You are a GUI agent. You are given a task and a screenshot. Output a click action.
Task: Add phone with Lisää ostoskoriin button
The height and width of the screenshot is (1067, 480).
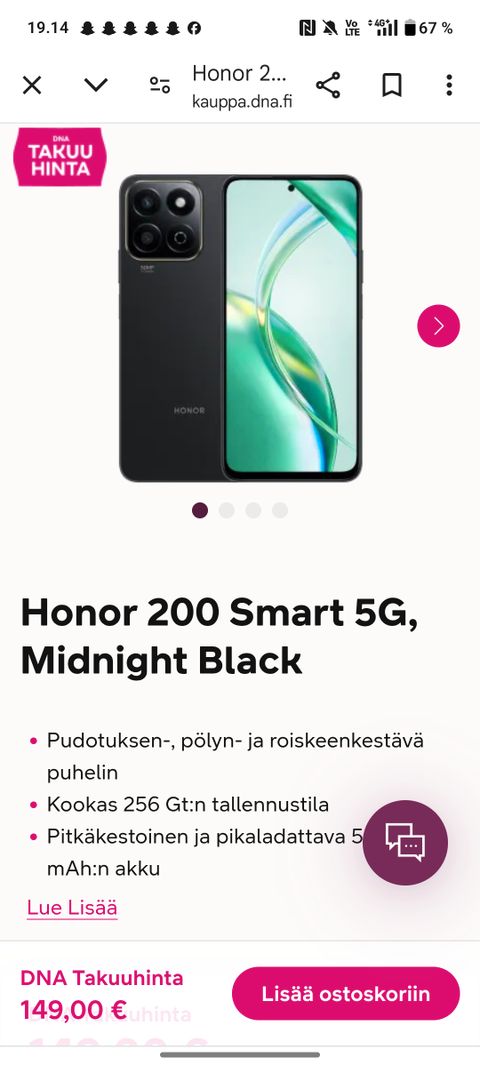[346, 994]
